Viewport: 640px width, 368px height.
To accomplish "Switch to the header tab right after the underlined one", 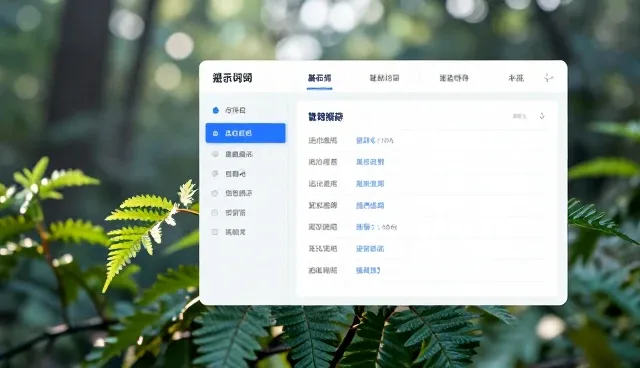I will (384, 78).
